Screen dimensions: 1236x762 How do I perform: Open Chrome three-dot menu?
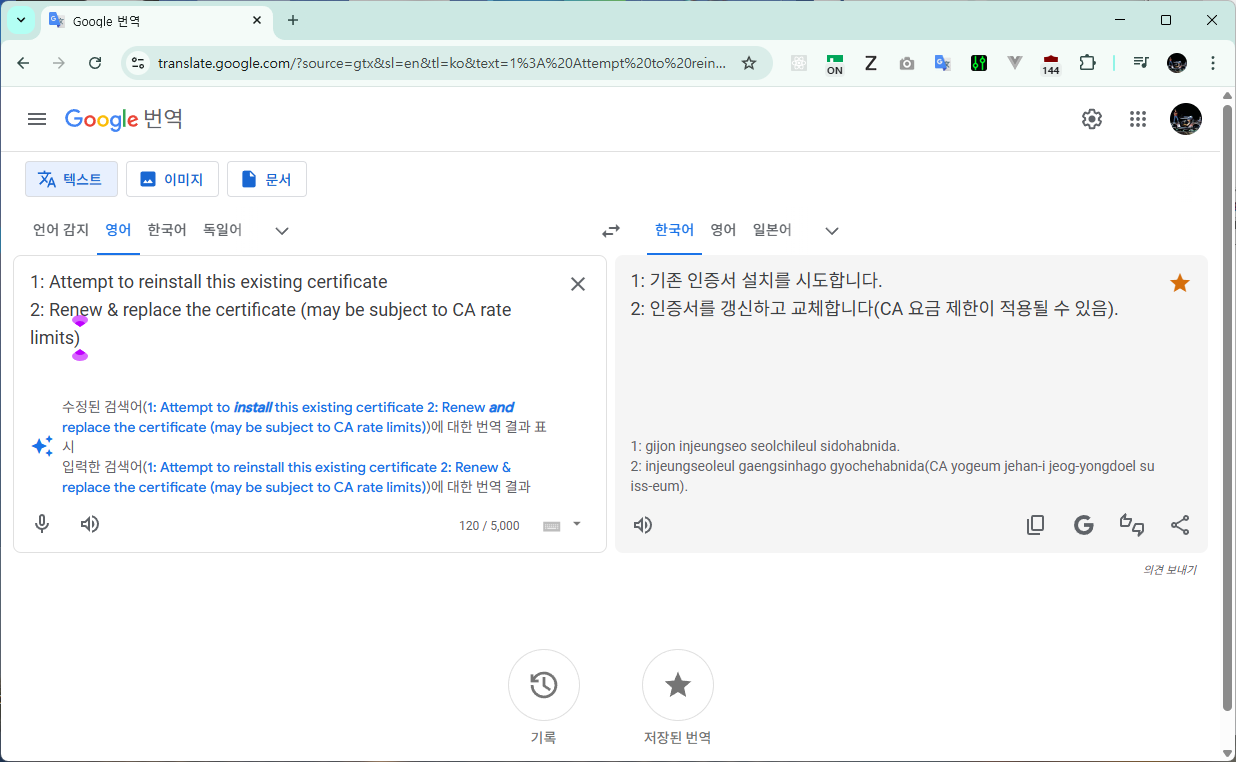(1213, 63)
